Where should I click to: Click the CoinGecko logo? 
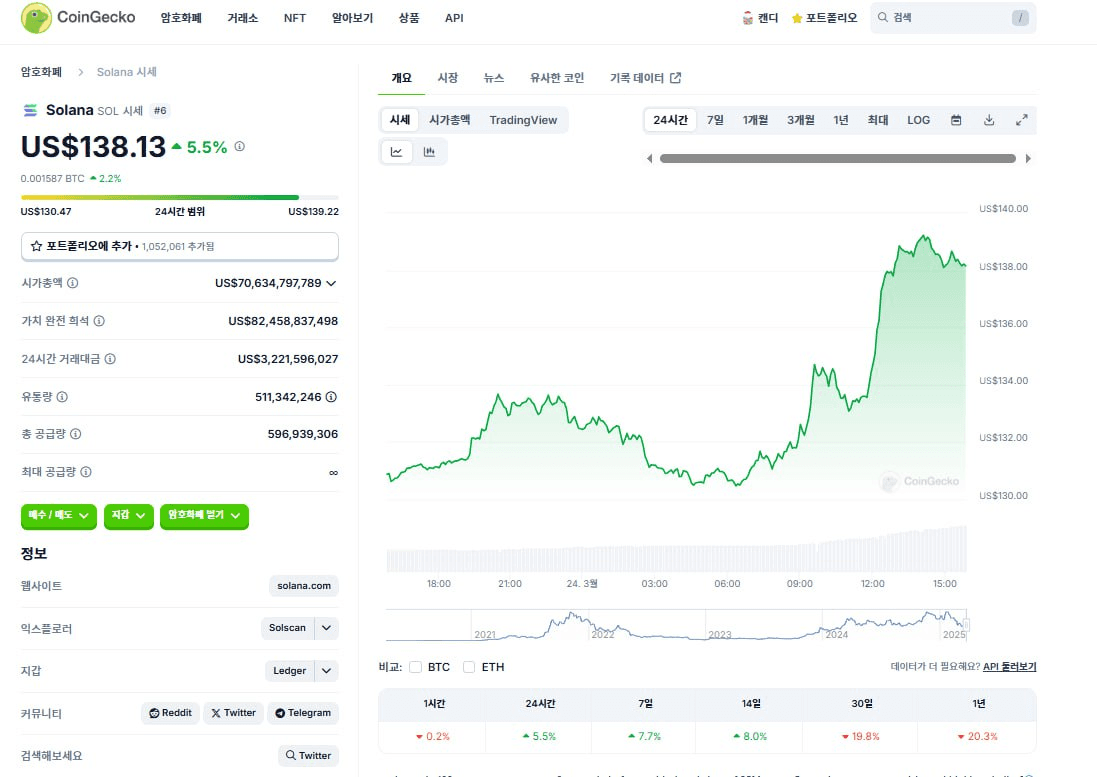pos(78,18)
